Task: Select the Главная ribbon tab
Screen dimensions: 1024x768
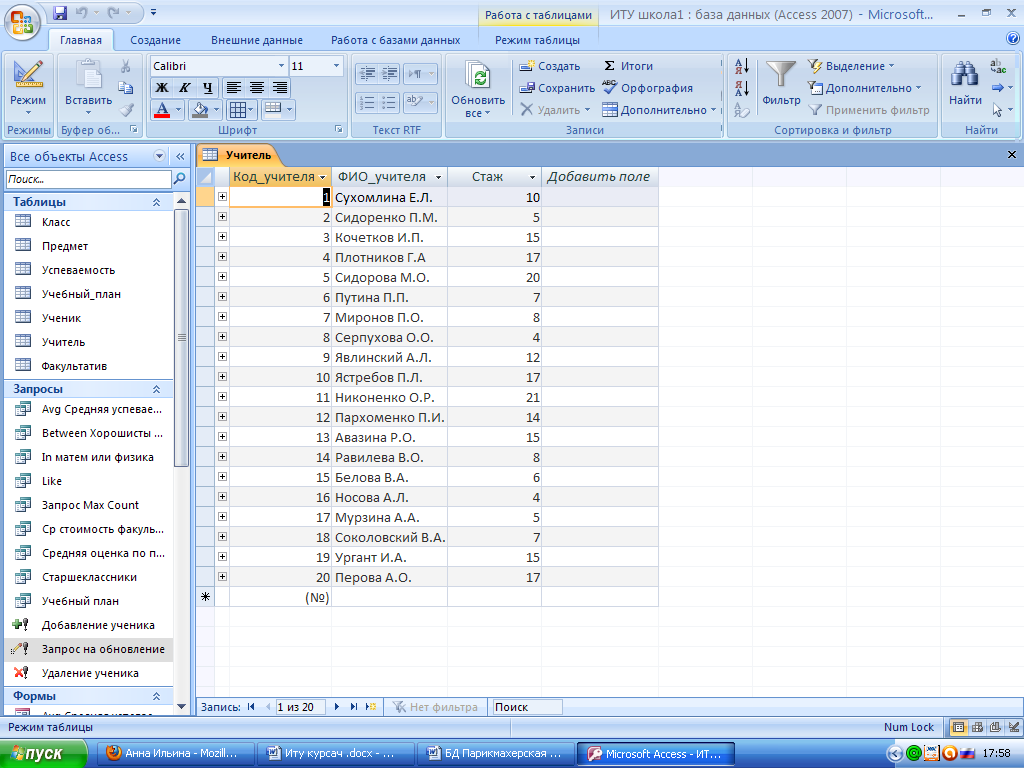Action: tap(81, 40)
